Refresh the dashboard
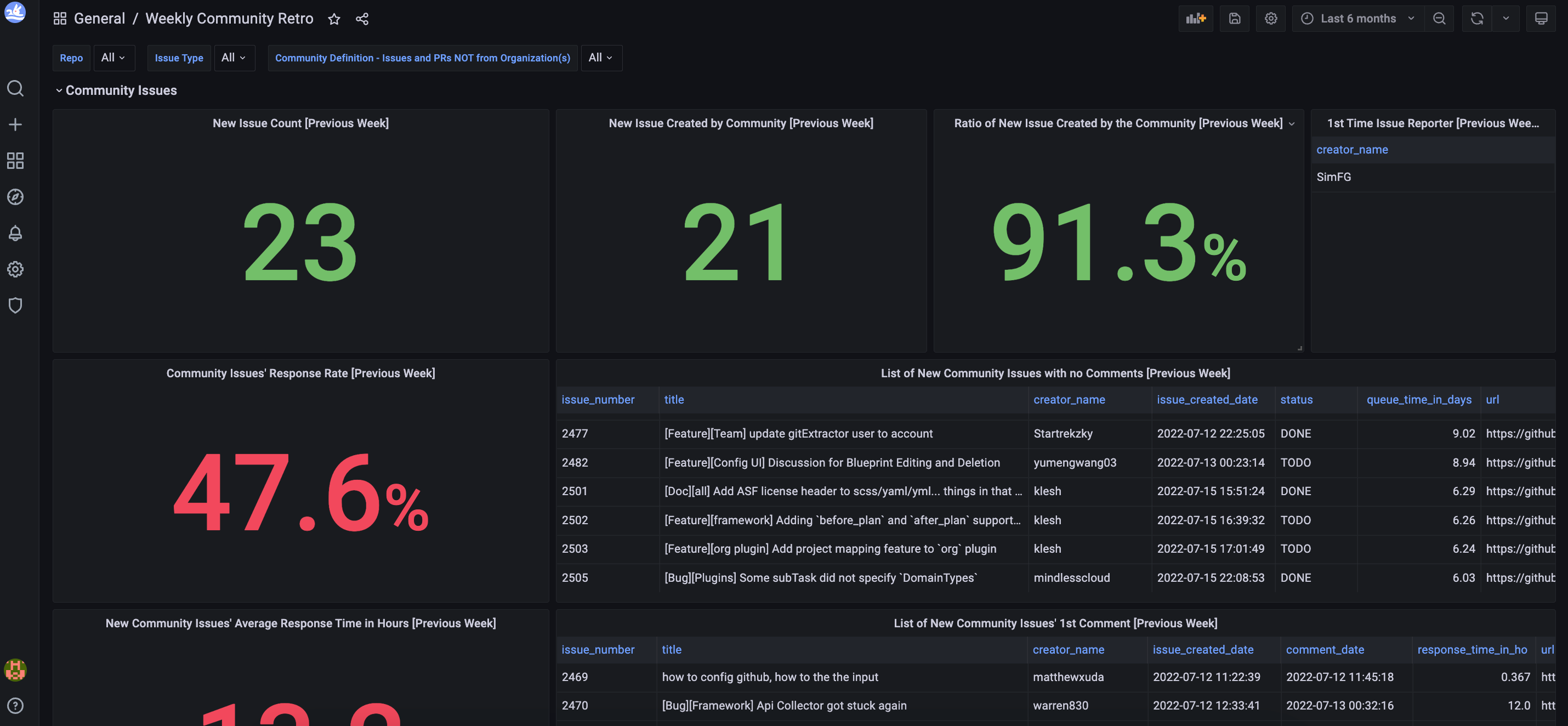This screenshot has height=726, width=1568. coord(1476,19)
